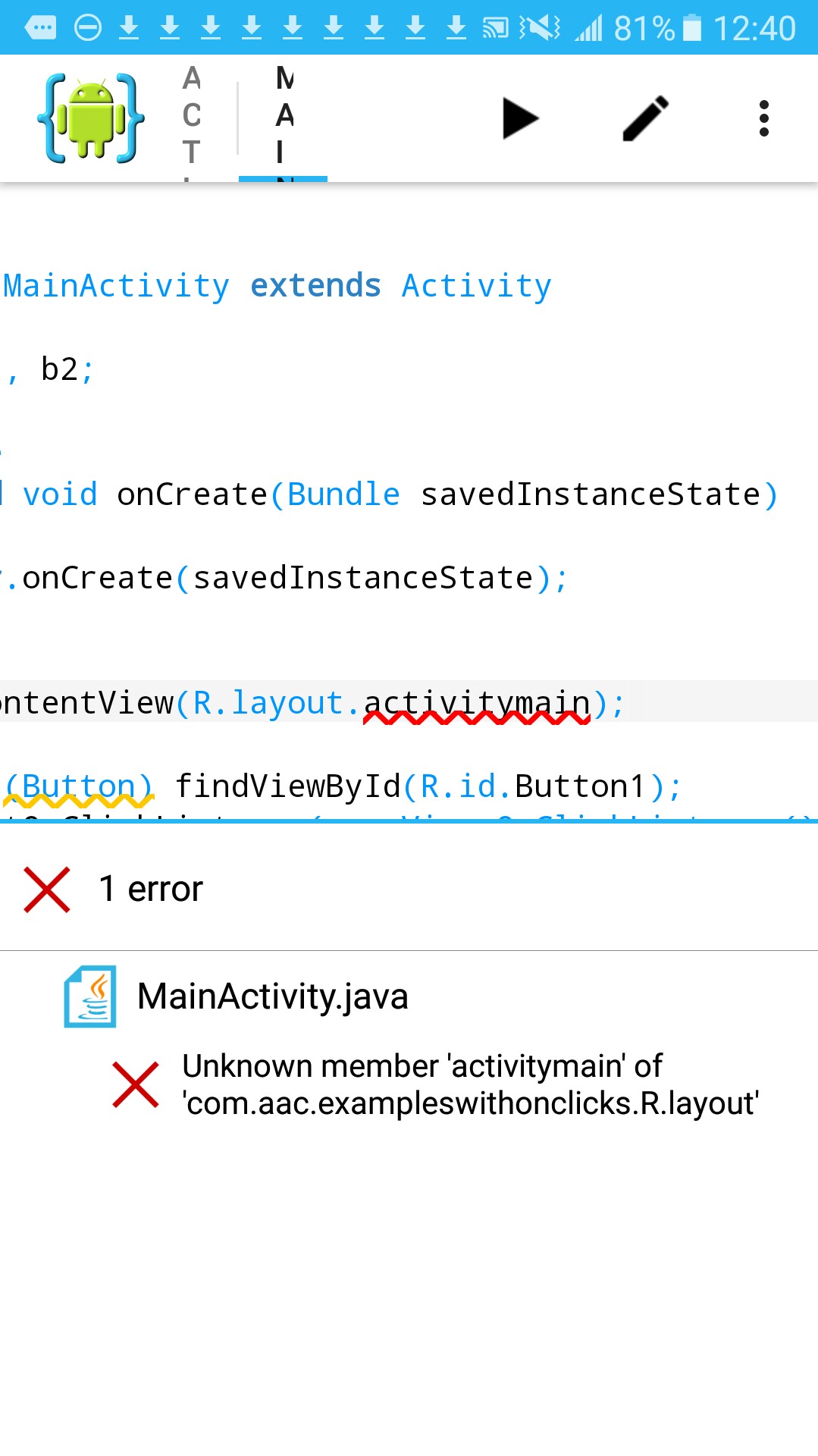Select the active vertical "MAI" tab
This screenshot has height=1456, width=818.
(x=284, y=118)
